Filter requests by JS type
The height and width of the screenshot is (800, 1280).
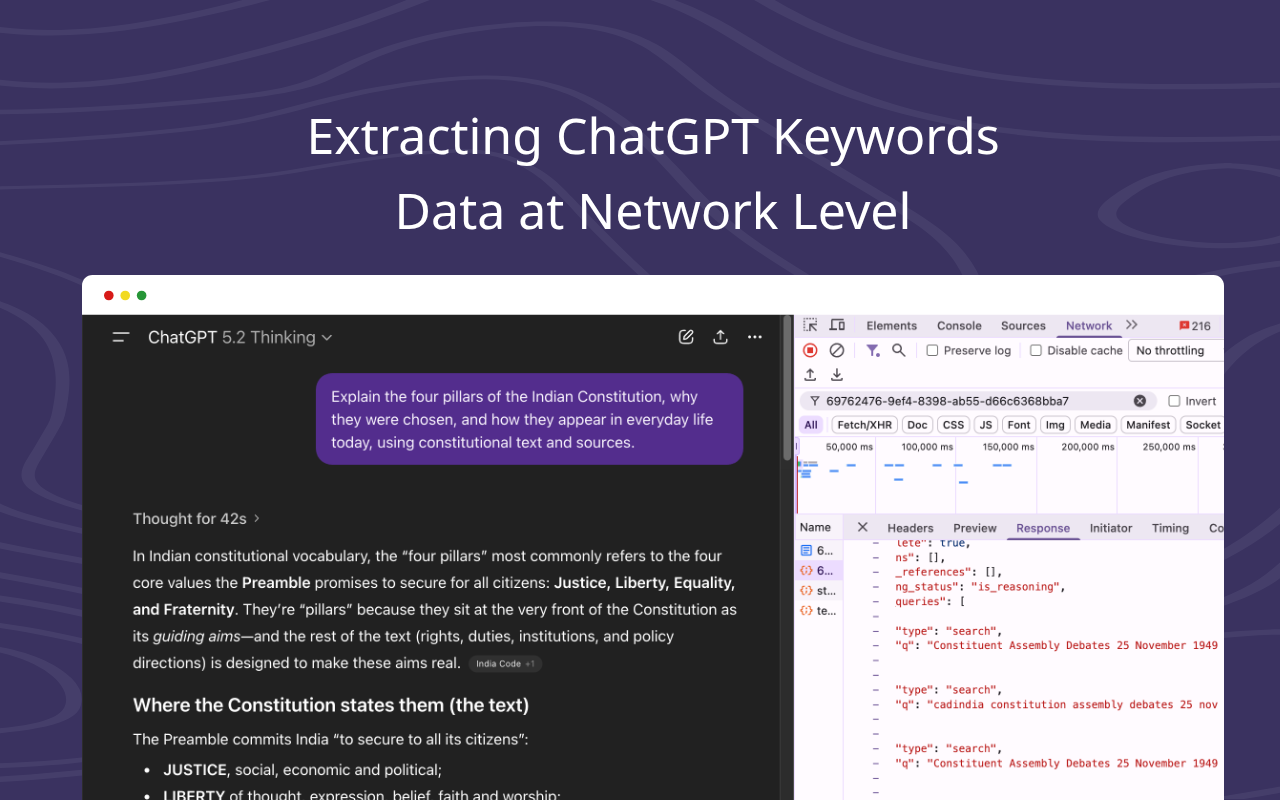[986, 425]
